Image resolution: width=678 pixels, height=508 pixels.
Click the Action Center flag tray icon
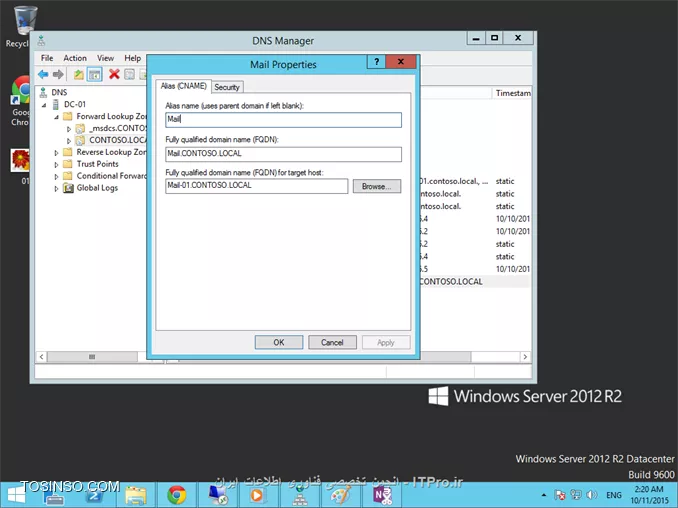[x=560, y=495]
